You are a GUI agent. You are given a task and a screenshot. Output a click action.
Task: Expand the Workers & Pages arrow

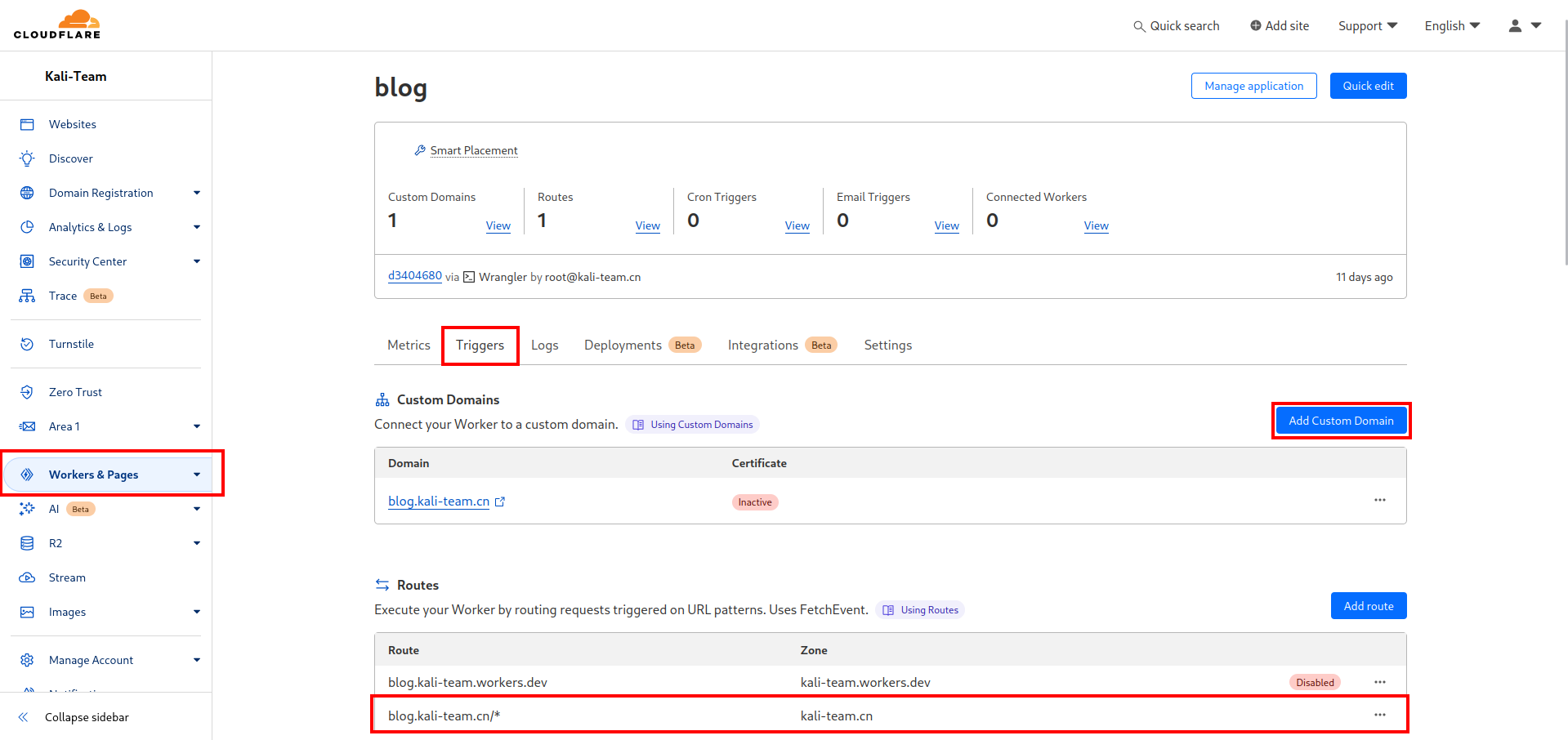[x=197, y=475]
